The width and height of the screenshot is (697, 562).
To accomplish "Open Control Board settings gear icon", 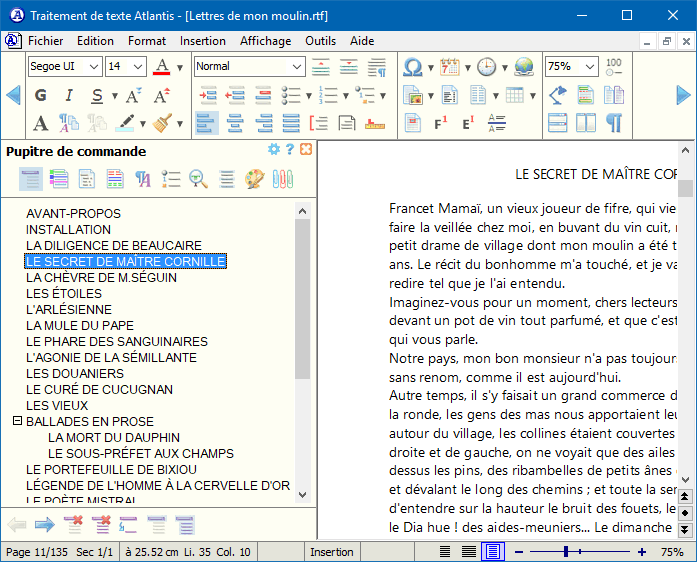I will click(x=274, y=149).
